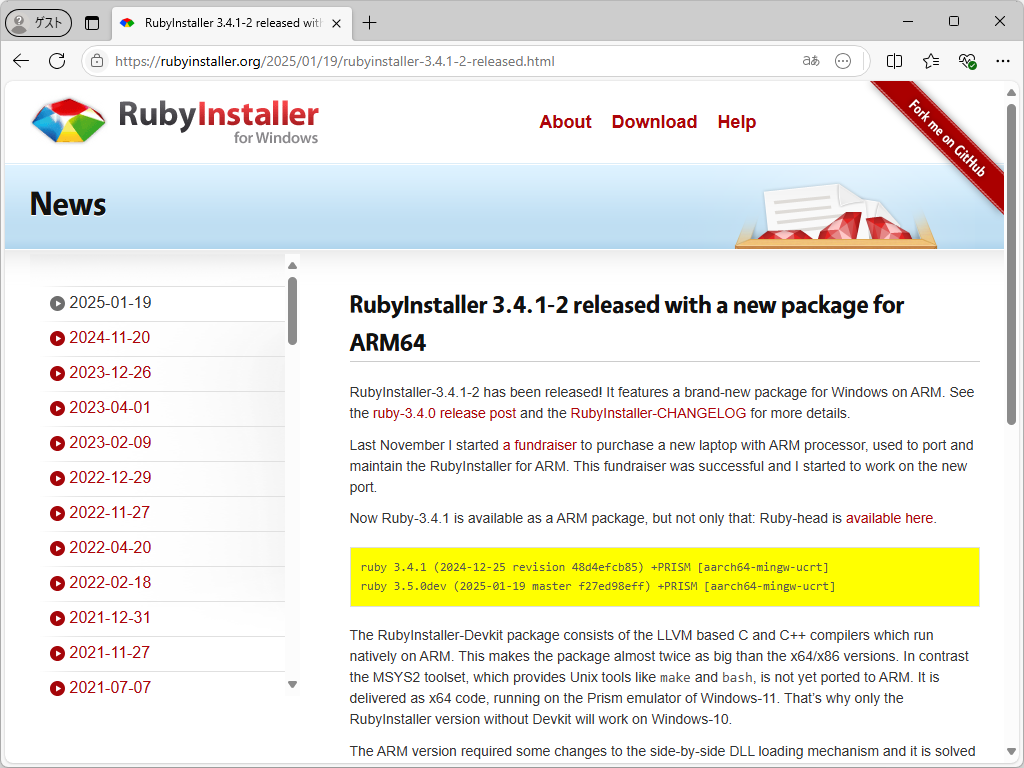Click the main page scrollbar thumb
The width and height of the screenshot is (1024, 768).
(x=1012, y=264)
